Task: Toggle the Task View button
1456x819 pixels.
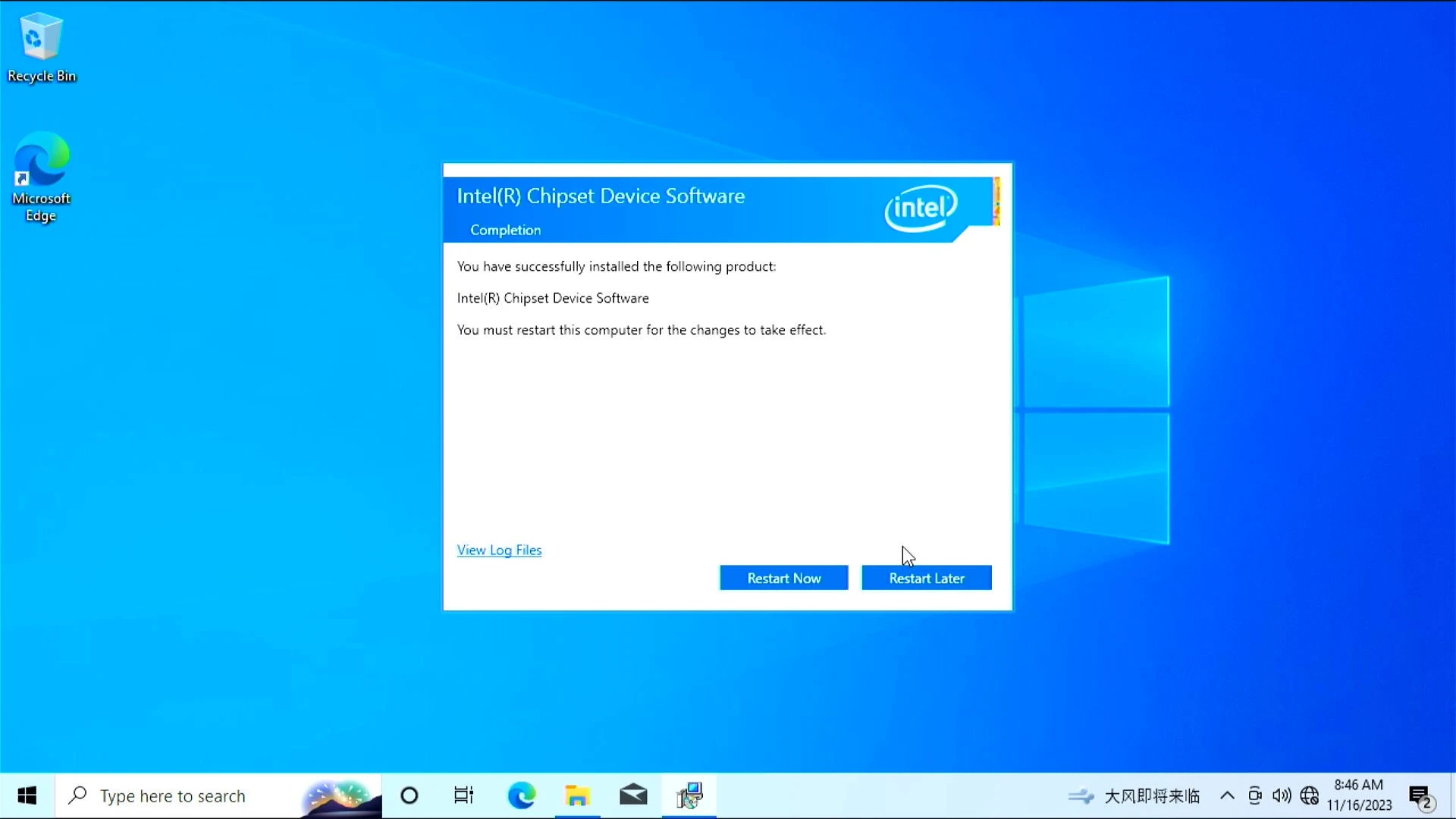Action: click(463, 795)
